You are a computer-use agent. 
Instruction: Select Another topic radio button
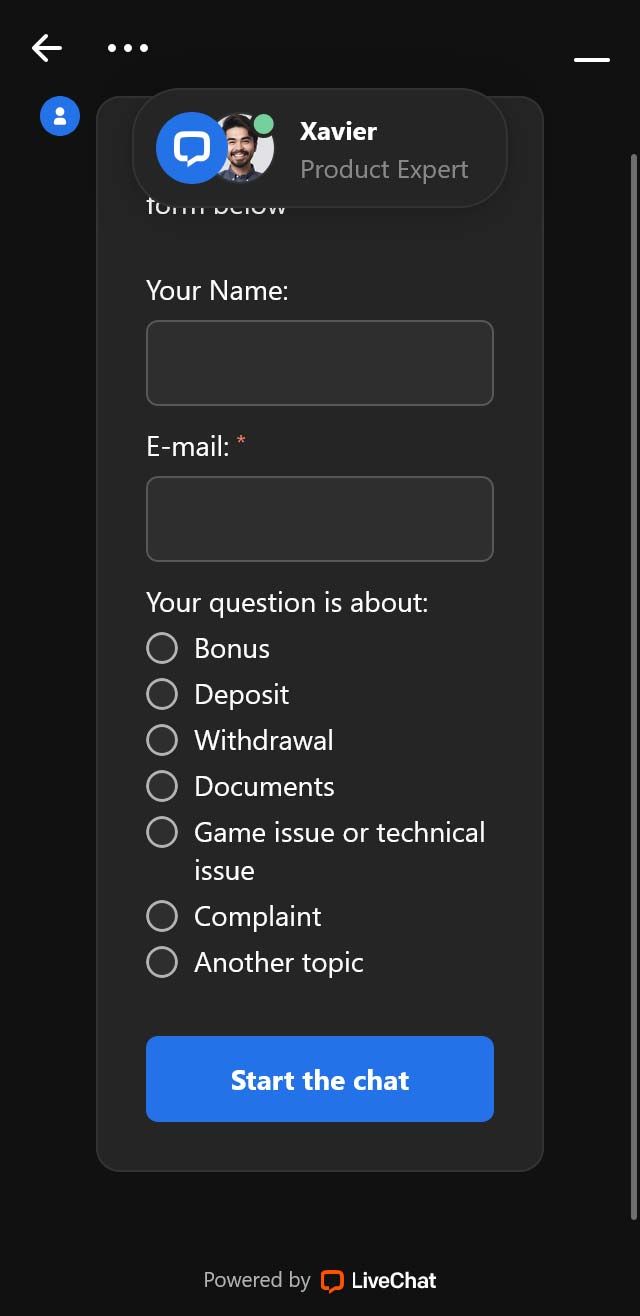162,962
